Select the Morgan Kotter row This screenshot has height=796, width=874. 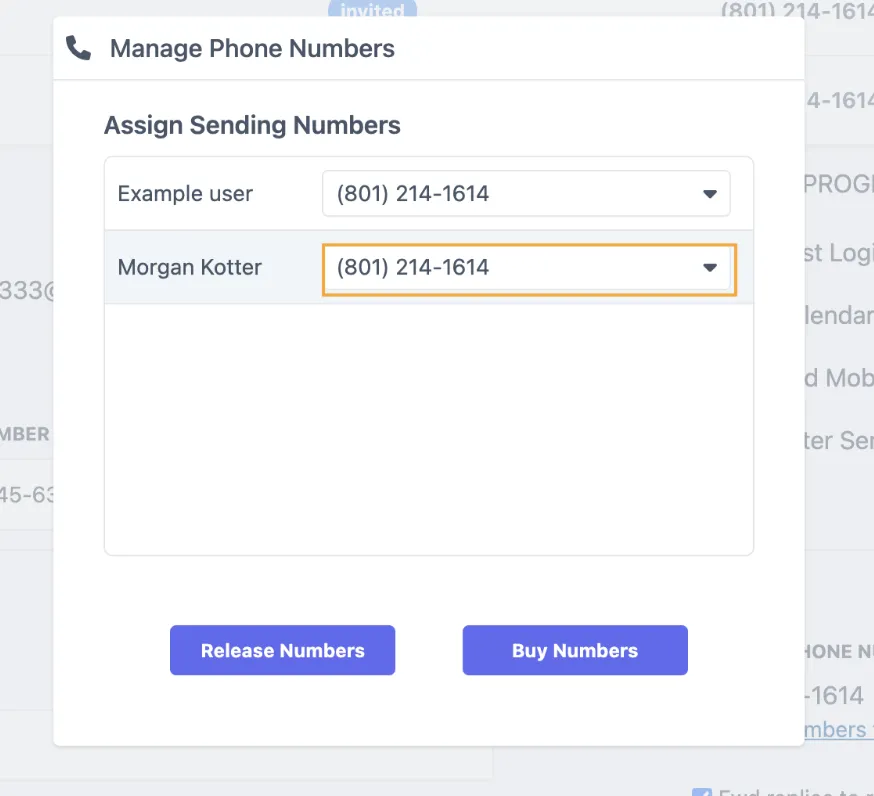pyautogui.click(x=189, y=267)
